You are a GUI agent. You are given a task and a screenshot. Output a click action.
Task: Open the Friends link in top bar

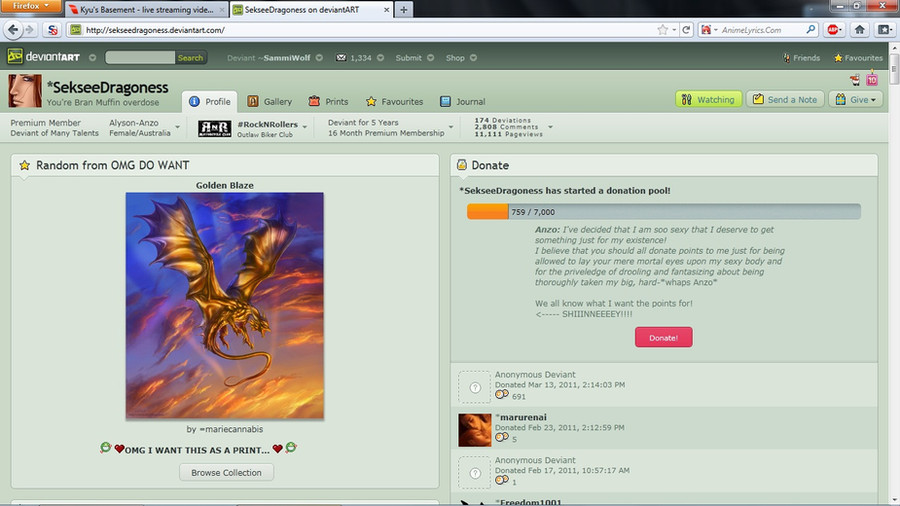click(801, 58)
